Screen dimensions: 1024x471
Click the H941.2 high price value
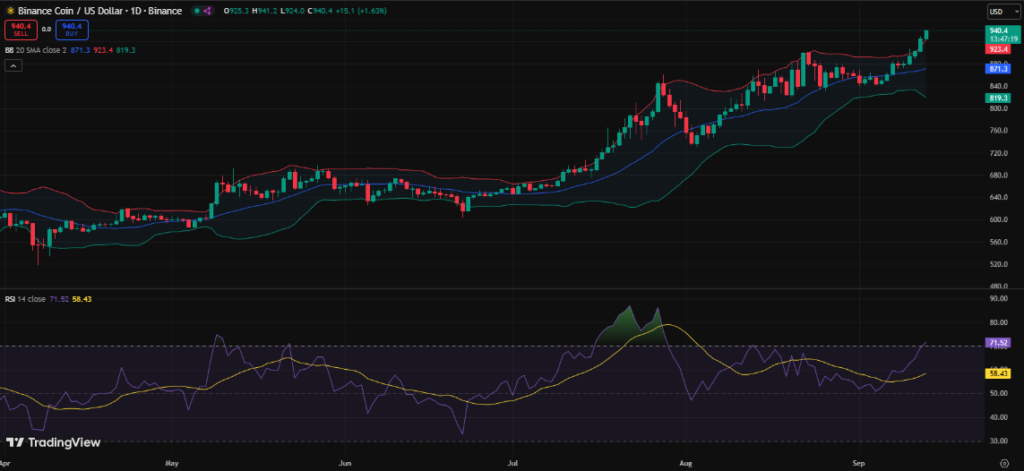[x=264, y=11]
